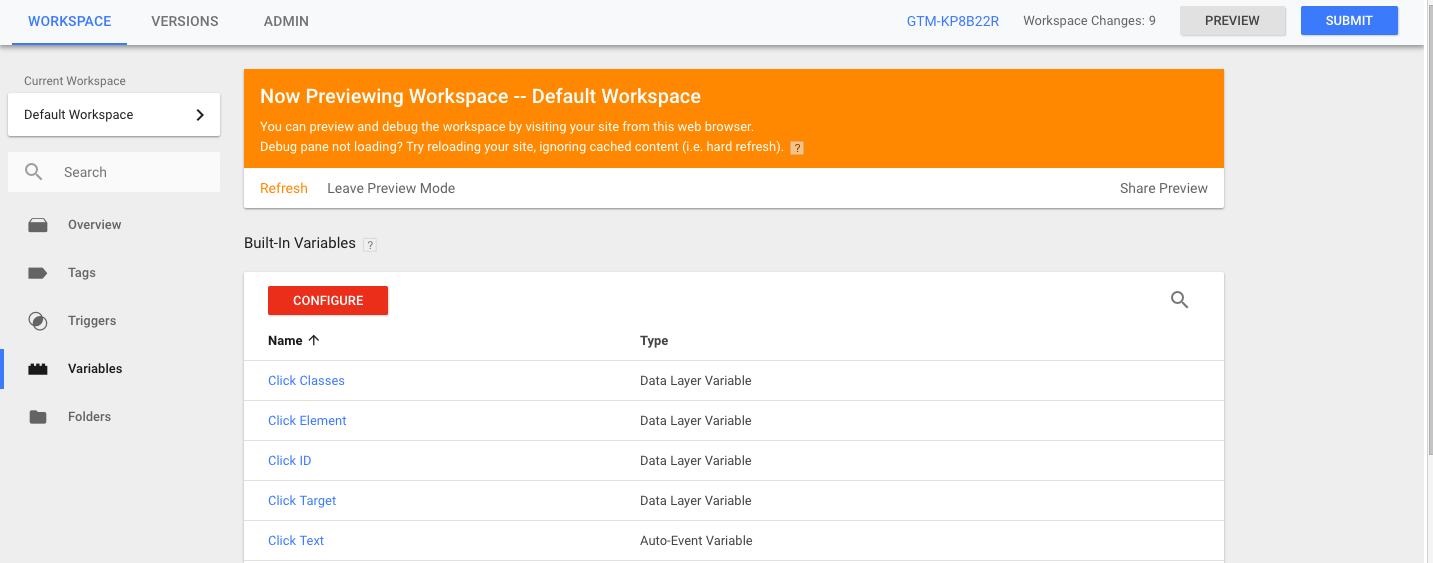Screen dimensions: 1433x563
Task: Open Overview in the sidebar
Action: (x=95, y=225)
